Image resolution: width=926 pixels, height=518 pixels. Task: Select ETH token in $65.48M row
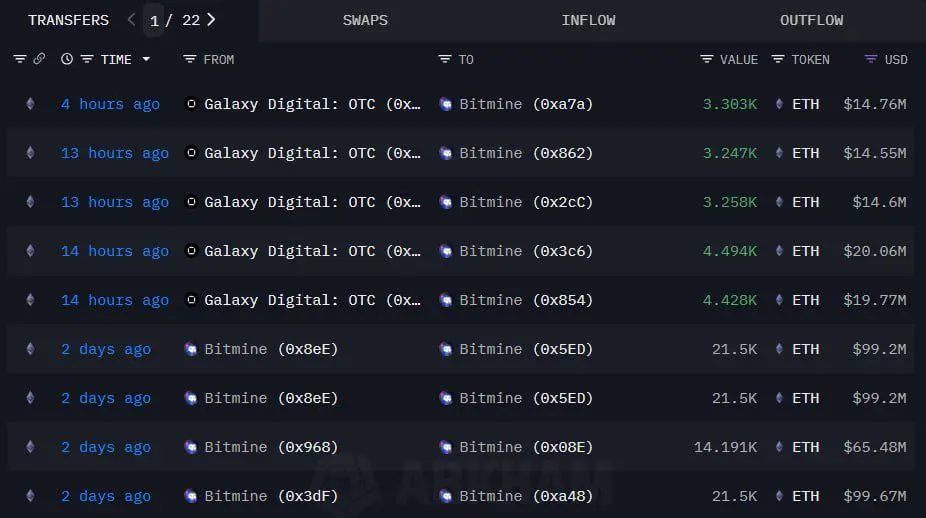(x=806, y=448)
